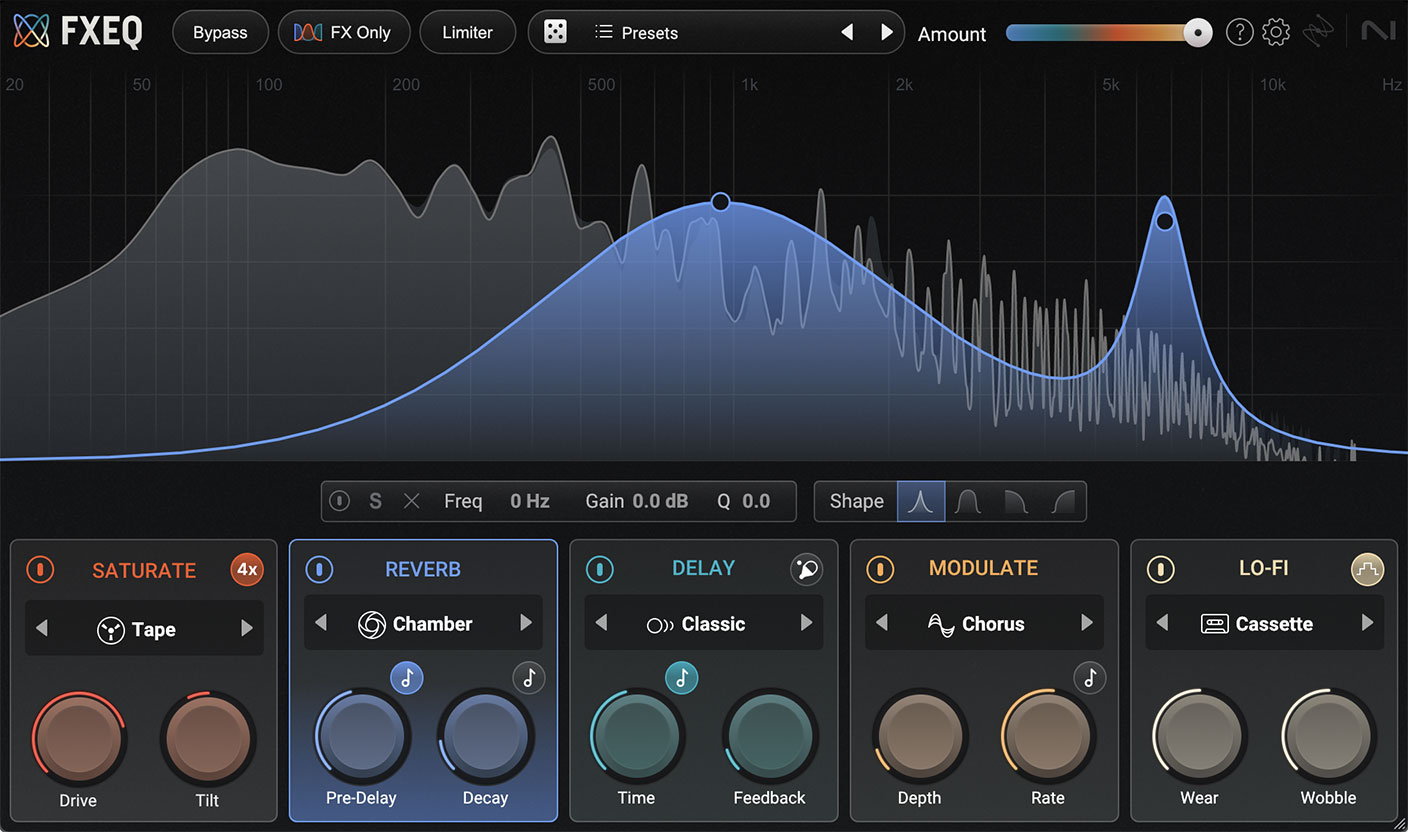Click the Gain value field 0.0 dB
The height and width of the screenshot is (832, 1408).
coord(661,501)
